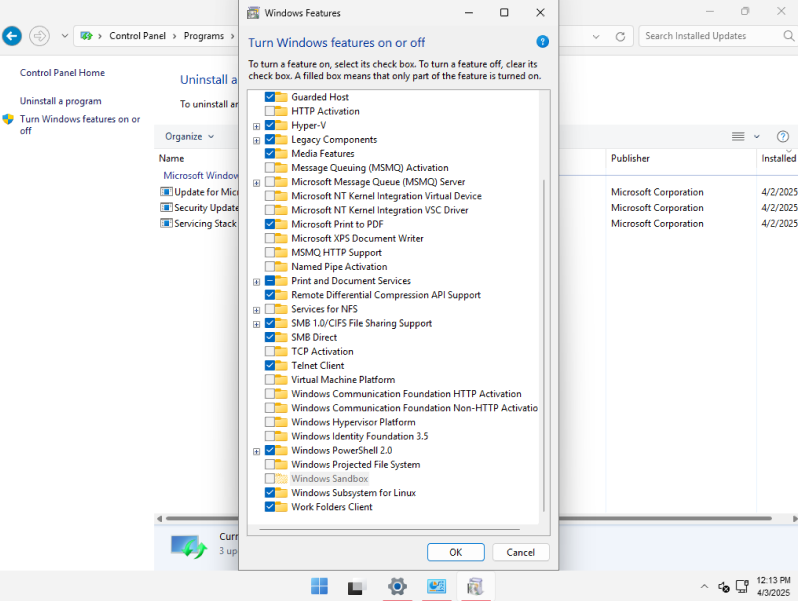Click the Forward arrow in Control Panel
Image resolution: width=798 pixels, height=601 pixels.
pos(39,36)
